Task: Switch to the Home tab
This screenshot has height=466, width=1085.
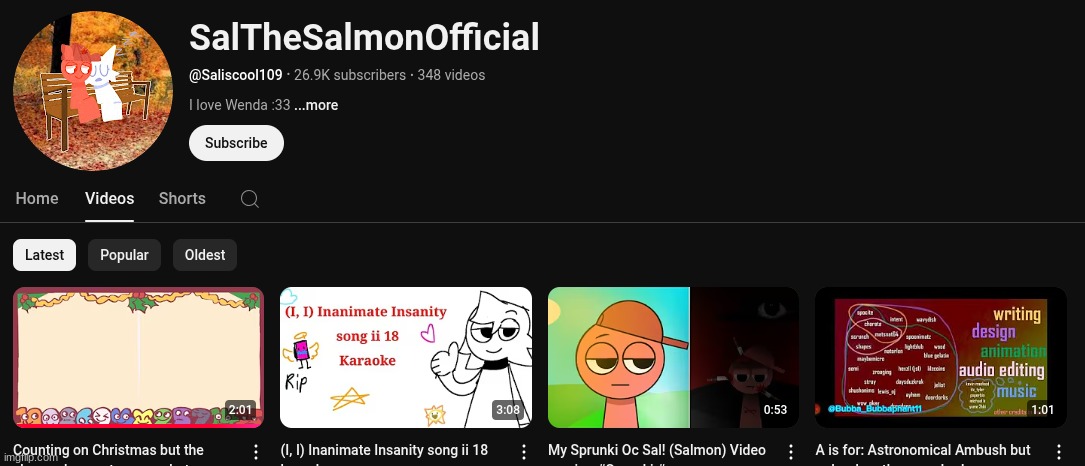Action: tap(37, 199)
